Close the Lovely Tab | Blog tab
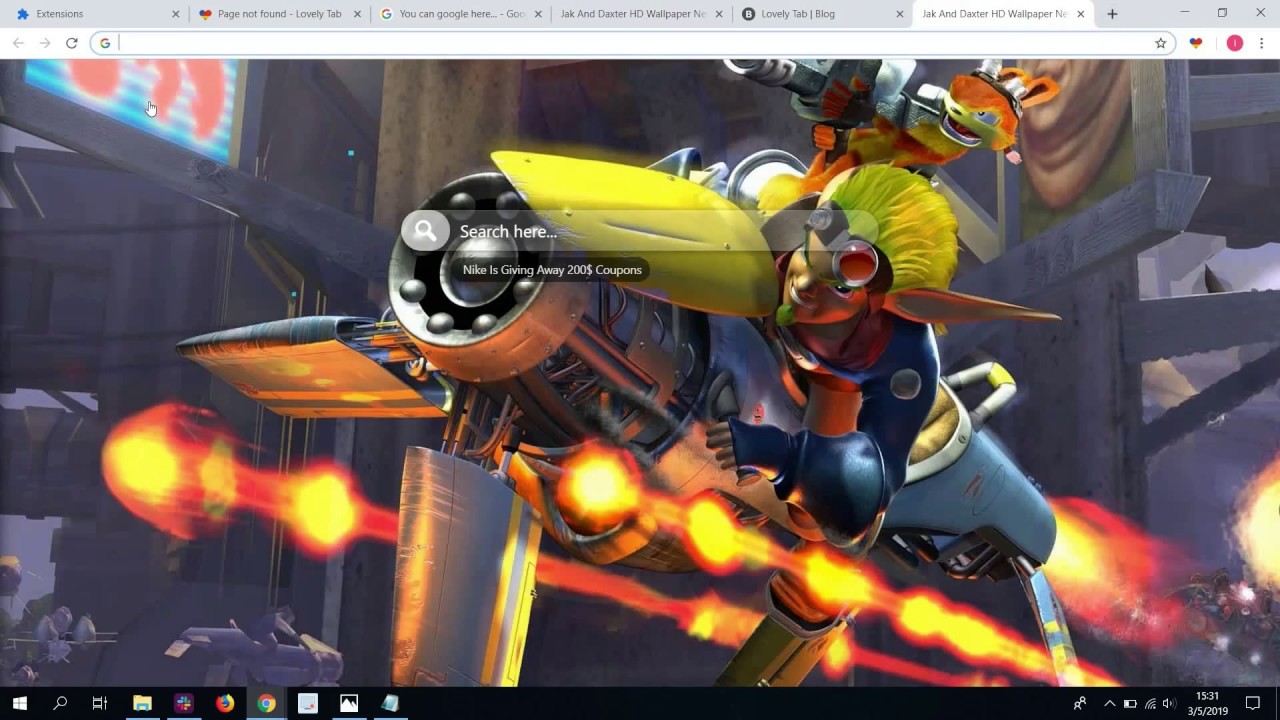 900,14
